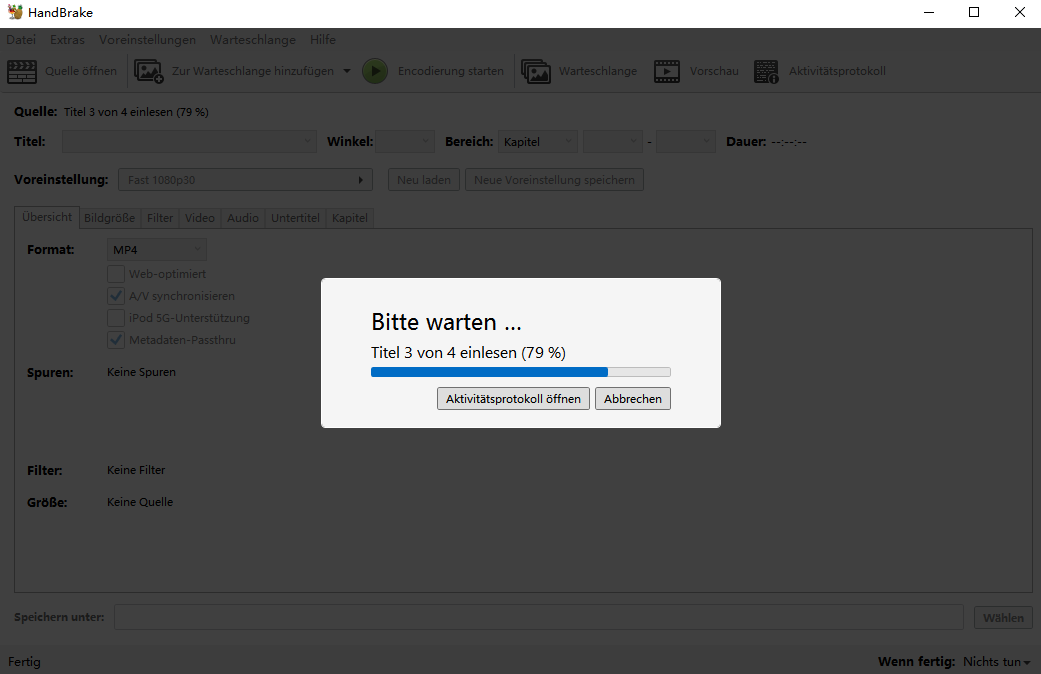Start encoding via the green Encodierung starten icon

(375, 71)
